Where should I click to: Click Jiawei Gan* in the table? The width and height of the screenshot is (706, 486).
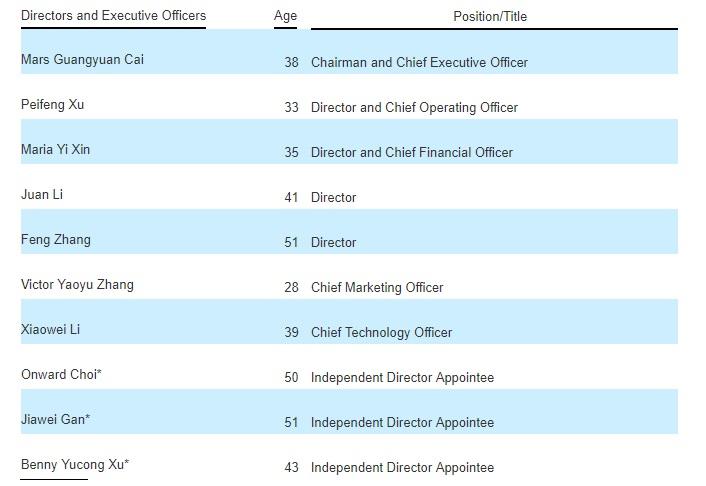pos(55,420)
